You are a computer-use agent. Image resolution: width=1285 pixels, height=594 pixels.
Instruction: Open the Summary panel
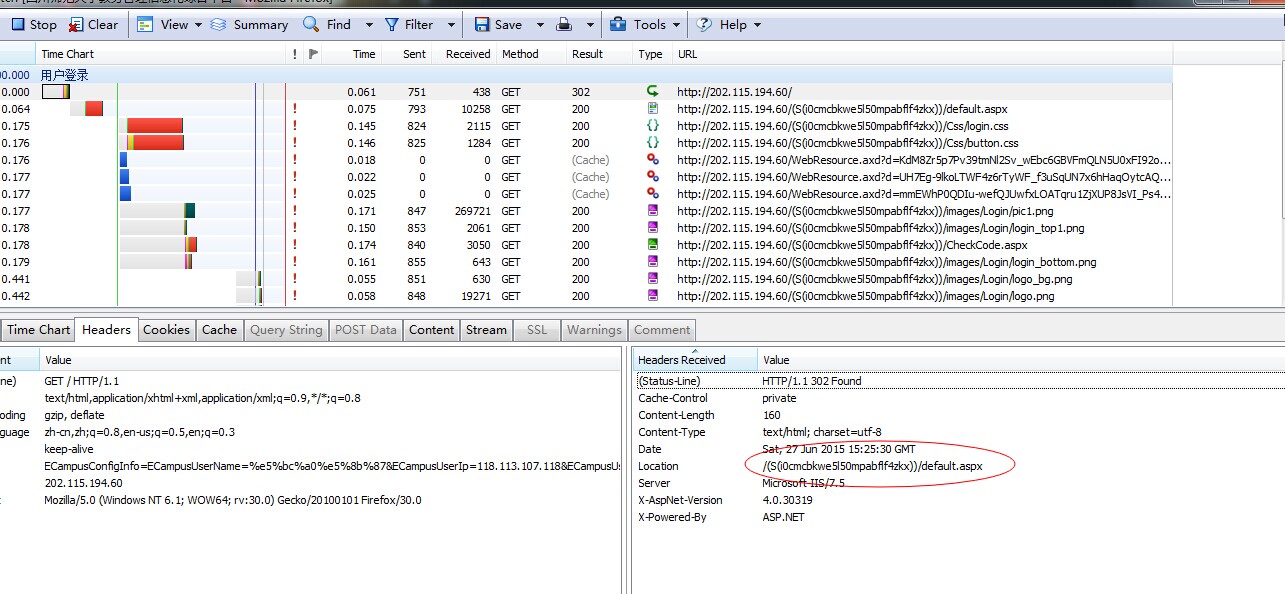[x=249, y=25]
